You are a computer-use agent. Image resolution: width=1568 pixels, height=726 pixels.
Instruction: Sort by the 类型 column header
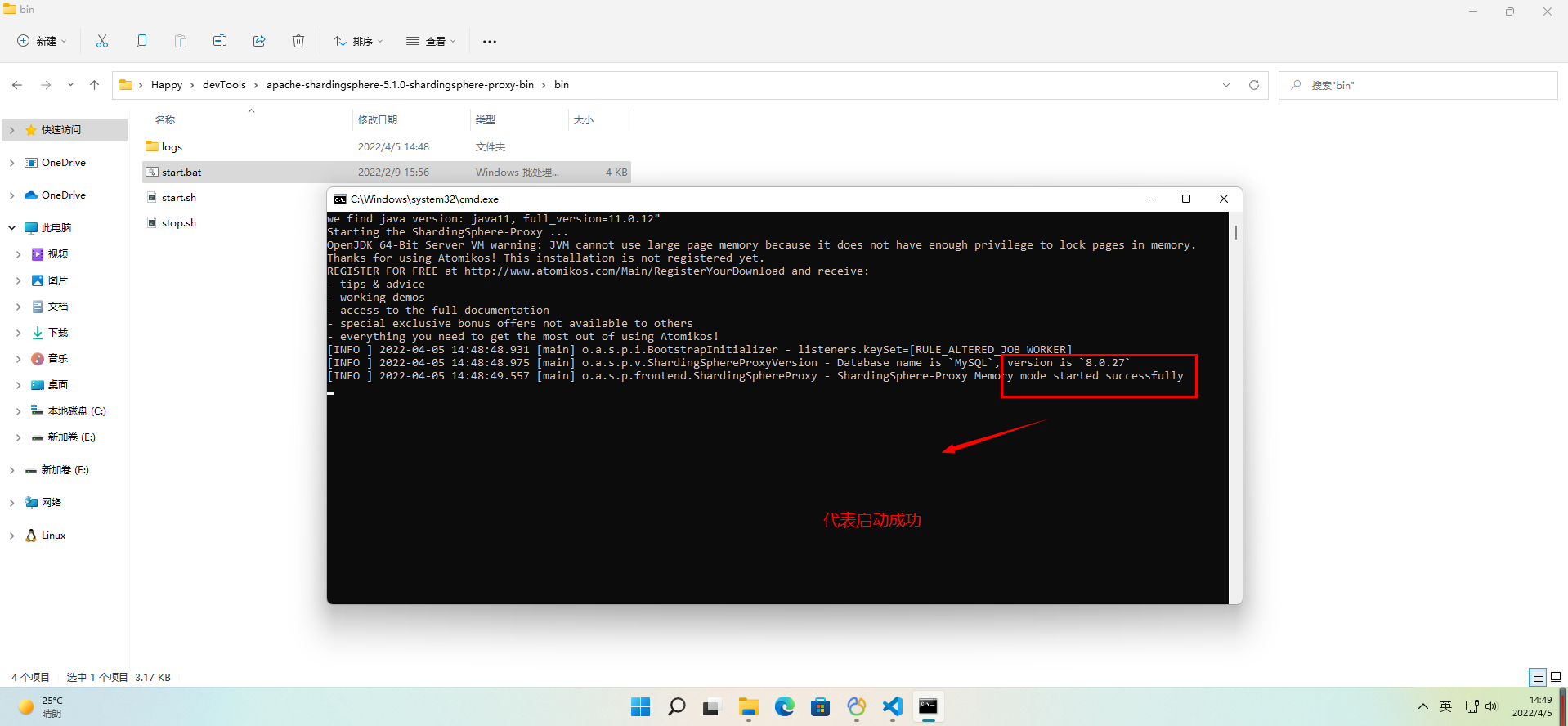(x=486, y=120)
